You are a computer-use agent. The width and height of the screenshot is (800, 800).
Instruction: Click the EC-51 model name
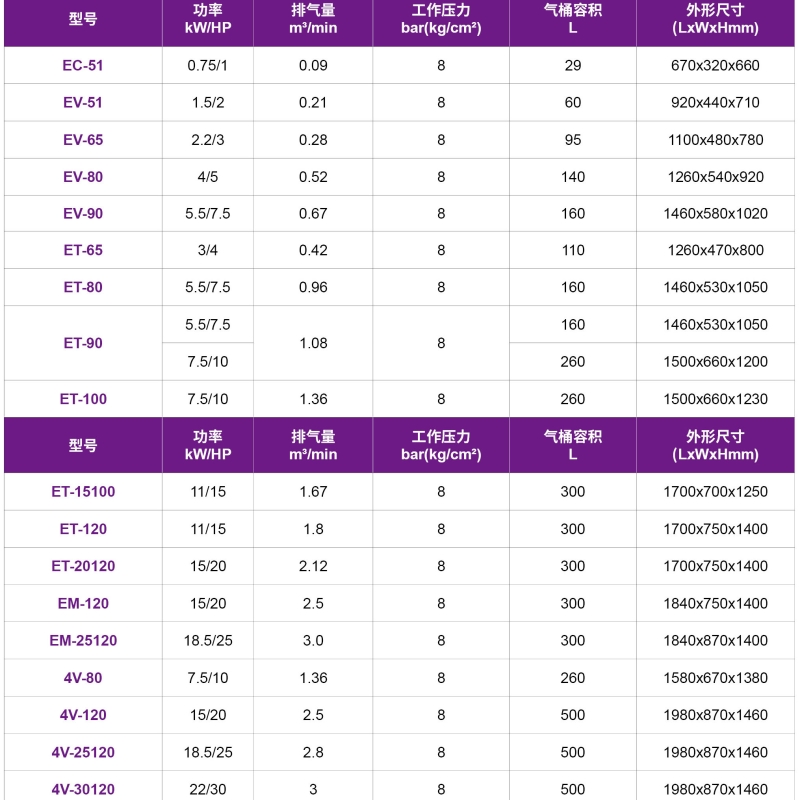coord(83,66)
